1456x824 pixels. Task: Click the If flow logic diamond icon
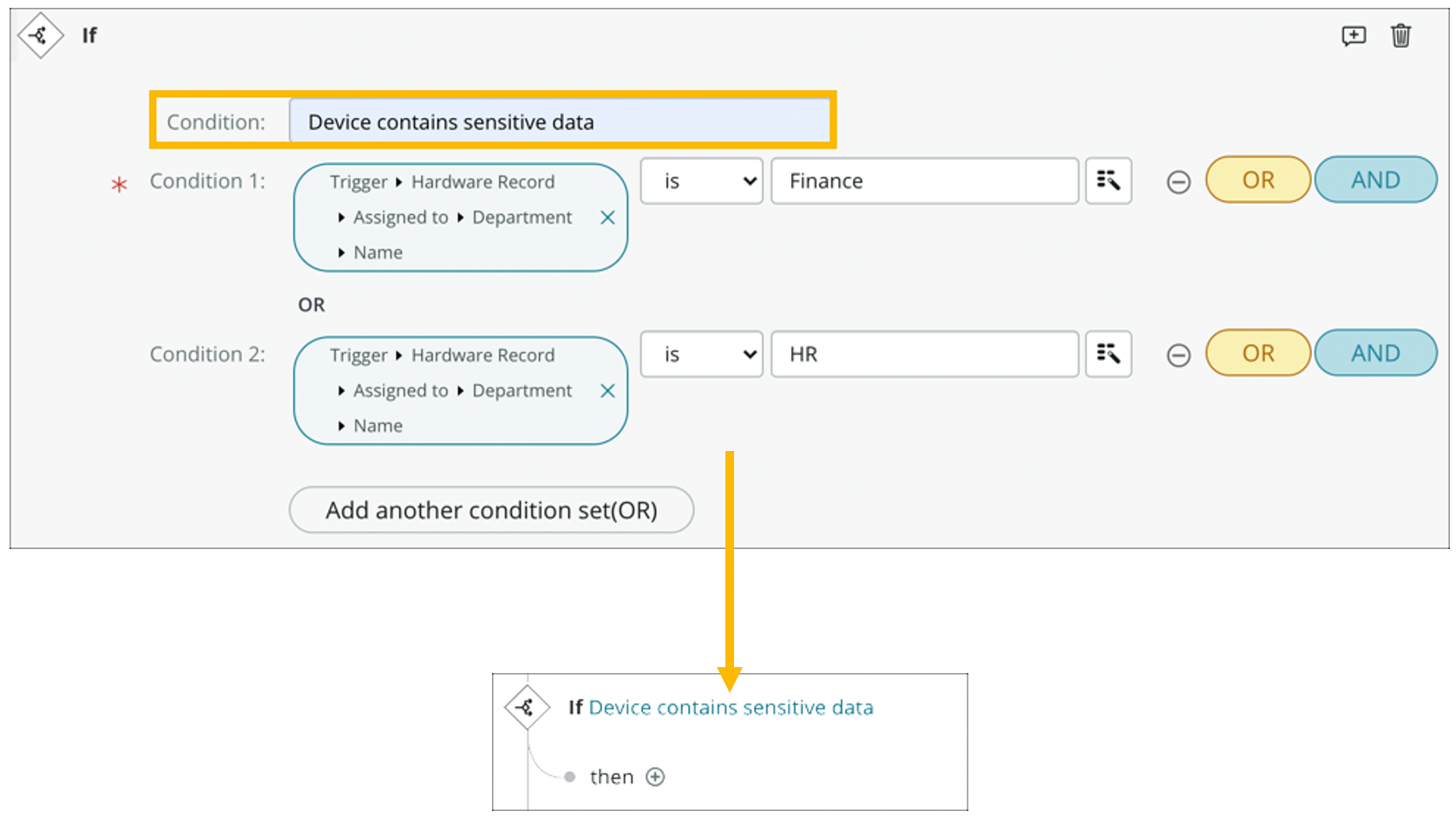[x=40, y=36]
